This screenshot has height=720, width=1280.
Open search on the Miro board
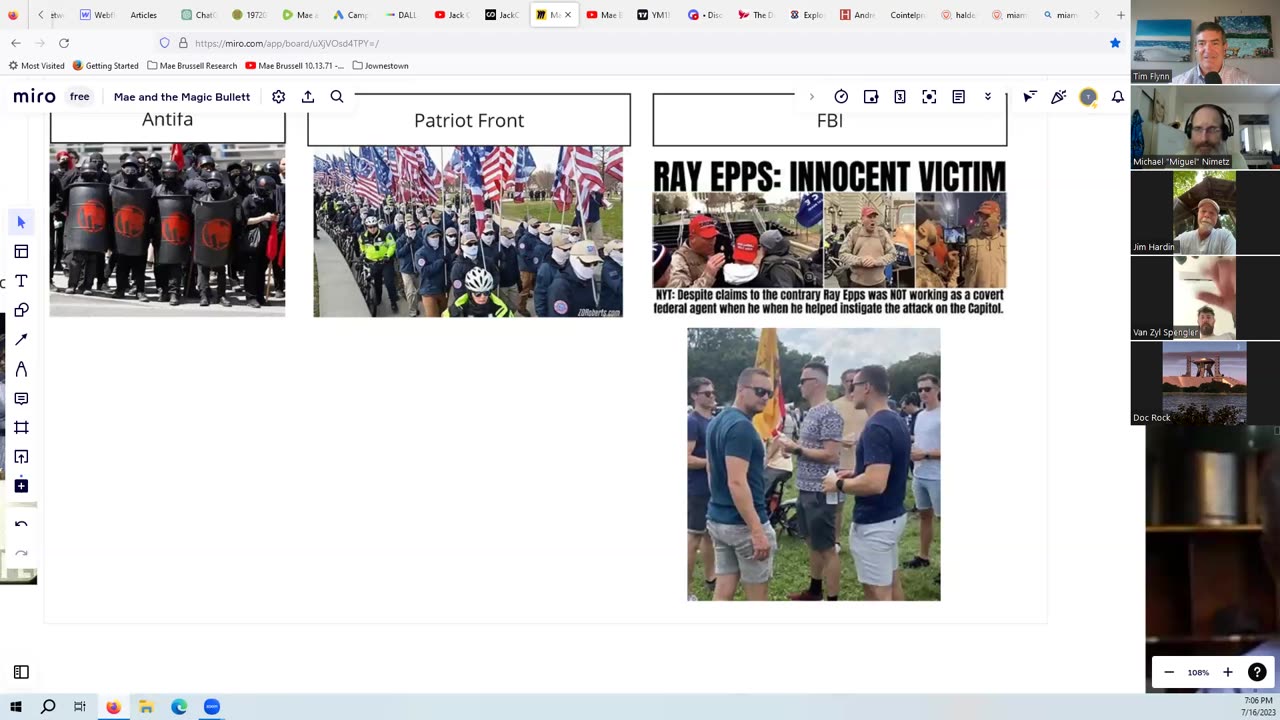337,97
